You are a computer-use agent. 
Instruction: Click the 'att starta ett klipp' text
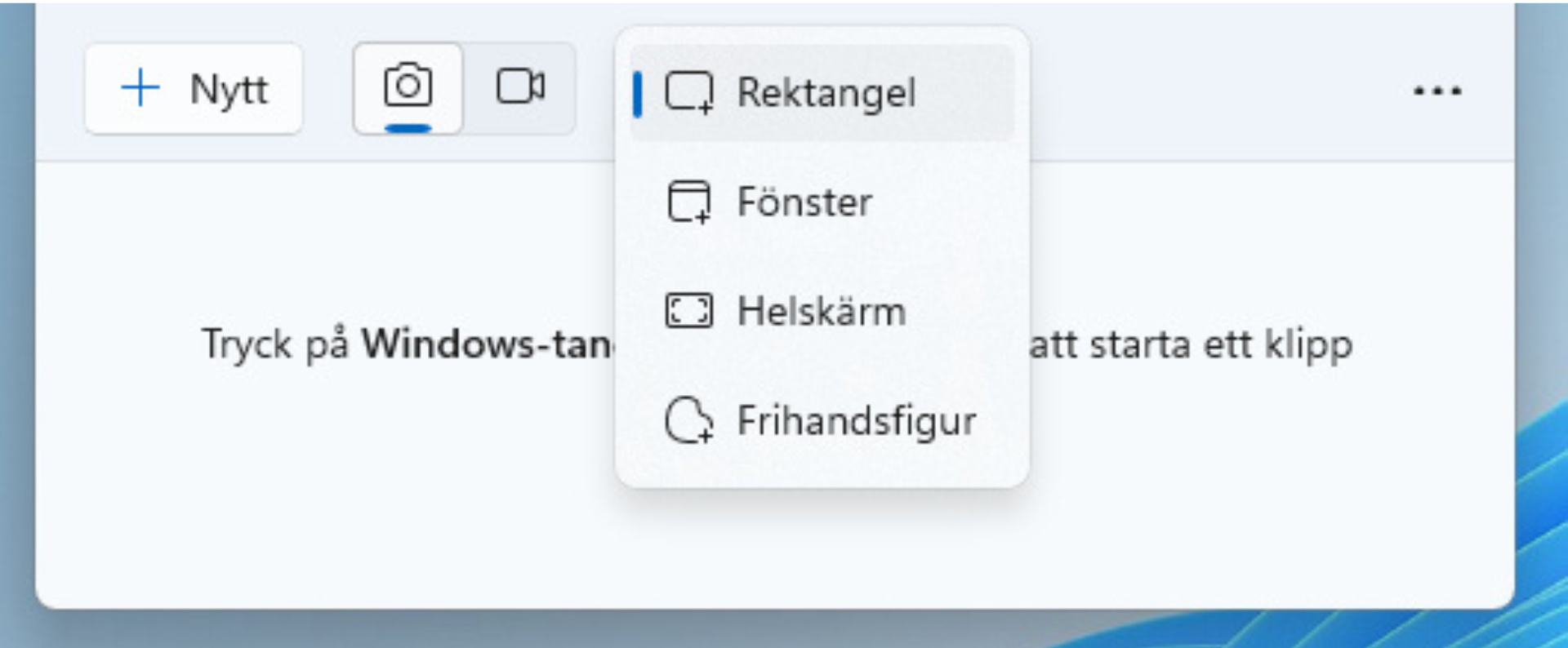coord(1190,344)
